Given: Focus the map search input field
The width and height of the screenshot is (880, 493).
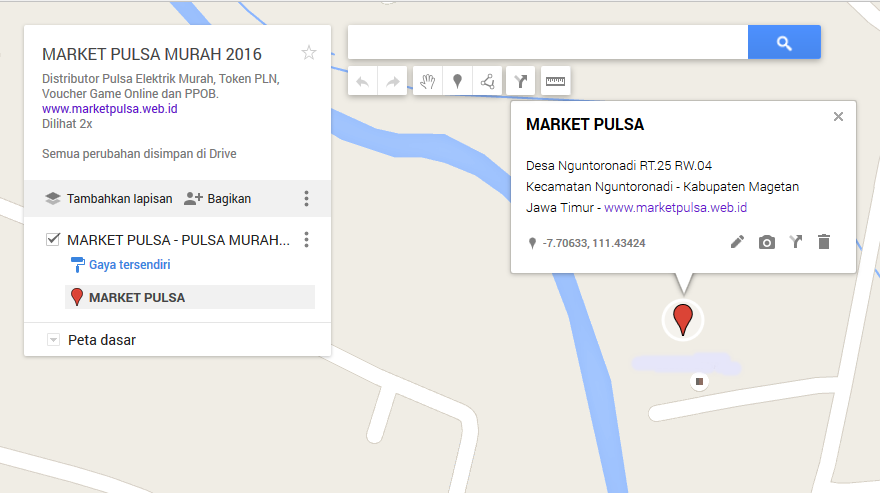Looking at the screenshot, I should click(x=548, y=42).
